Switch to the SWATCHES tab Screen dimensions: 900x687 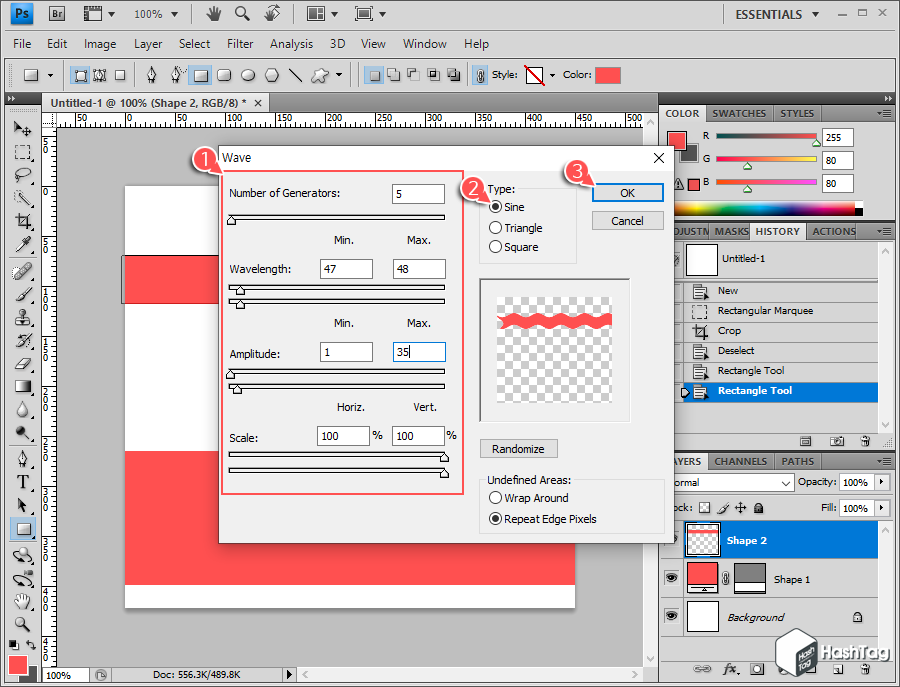click(739, 114)
